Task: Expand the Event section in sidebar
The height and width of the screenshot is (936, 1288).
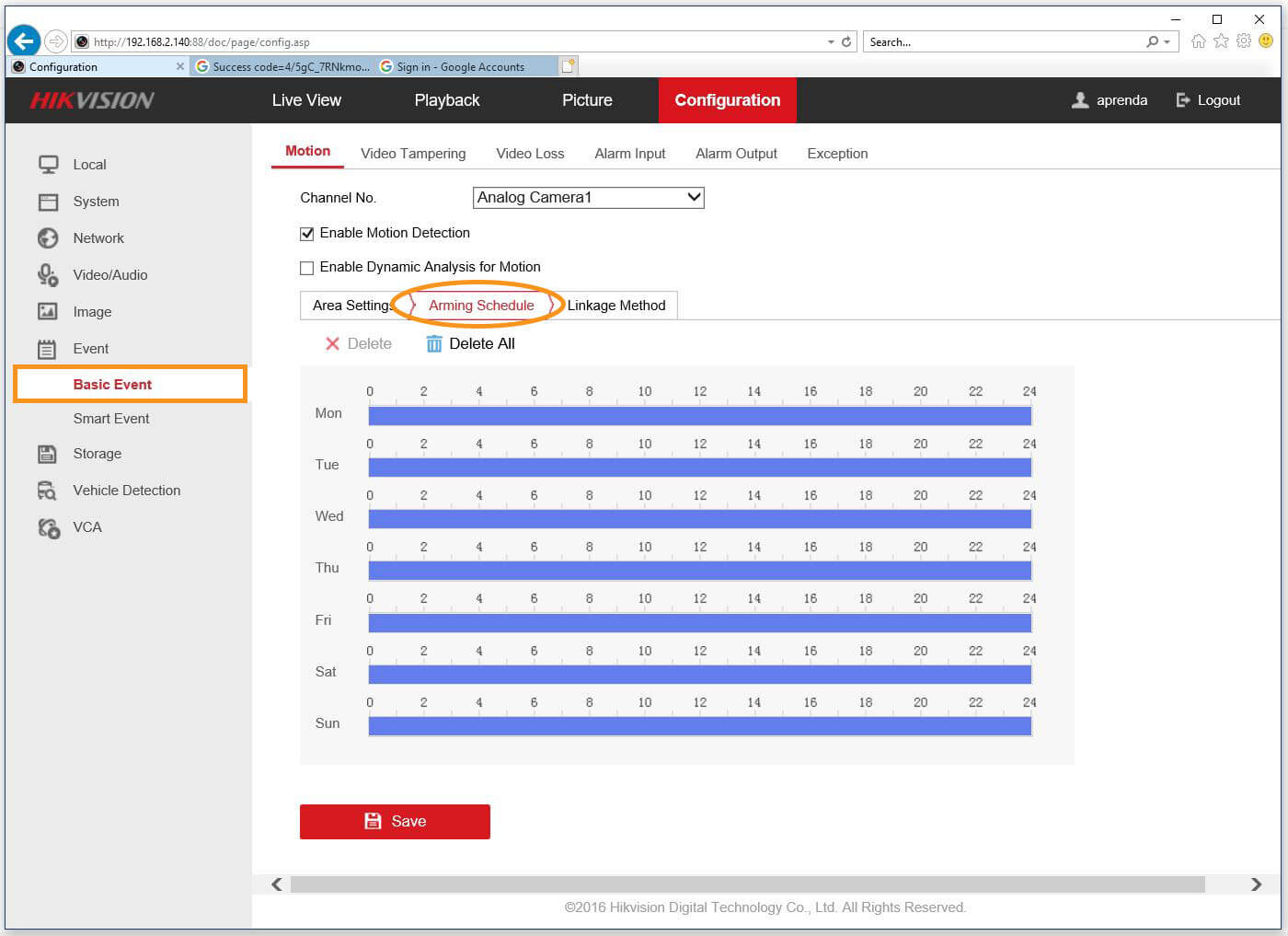Action: (x=90, y=349)
